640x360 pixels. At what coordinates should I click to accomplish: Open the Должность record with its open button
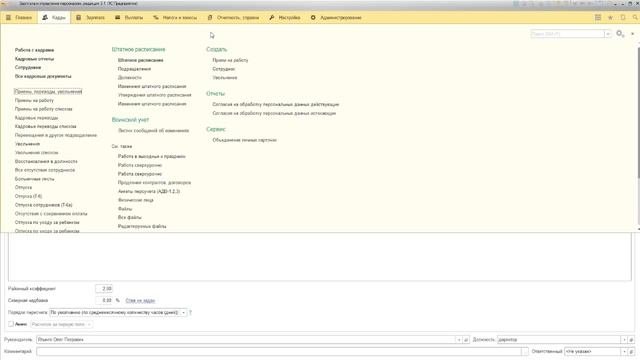coord(631,340)
